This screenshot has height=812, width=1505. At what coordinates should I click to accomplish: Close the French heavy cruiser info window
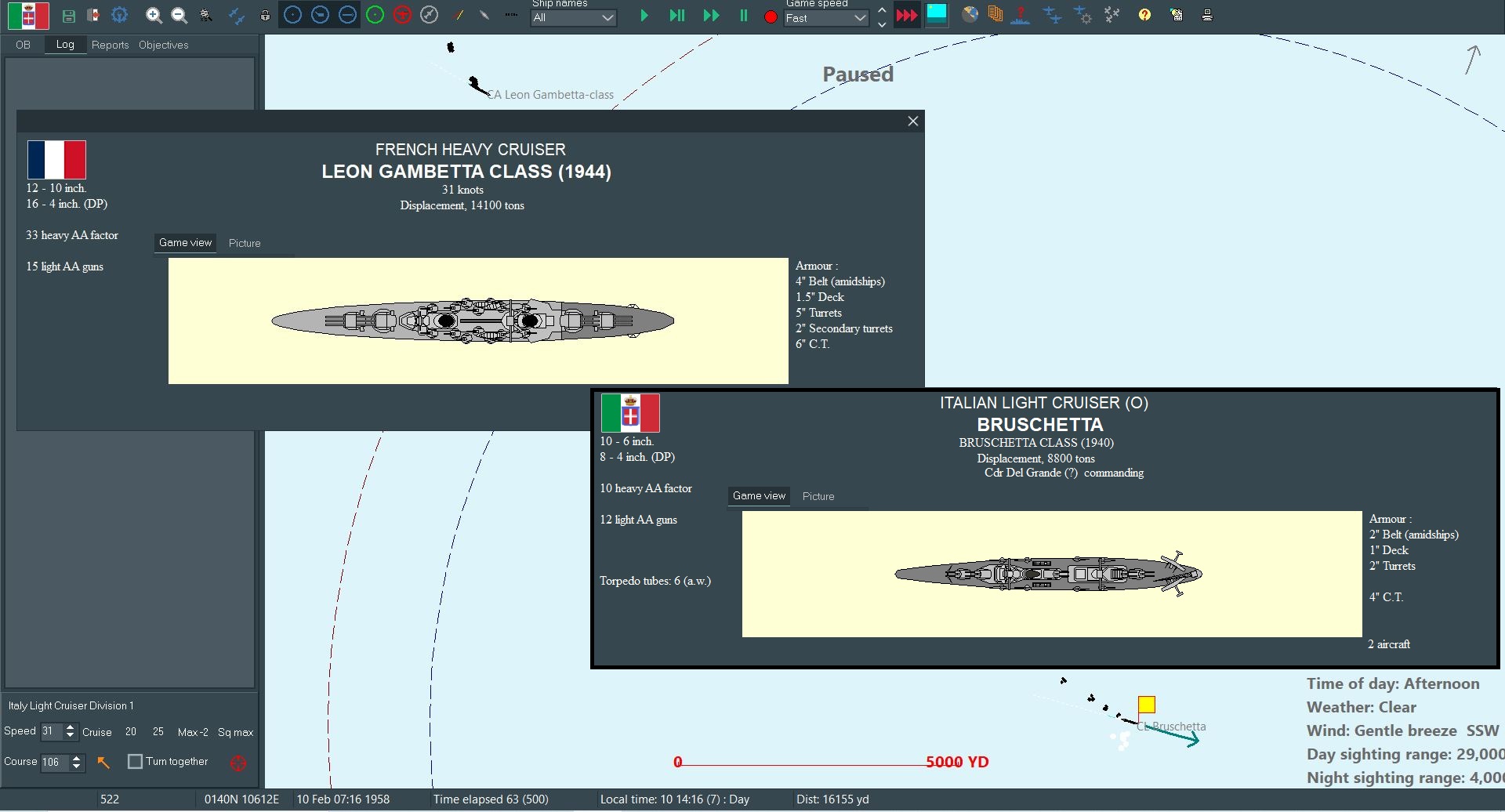[913, 121]
